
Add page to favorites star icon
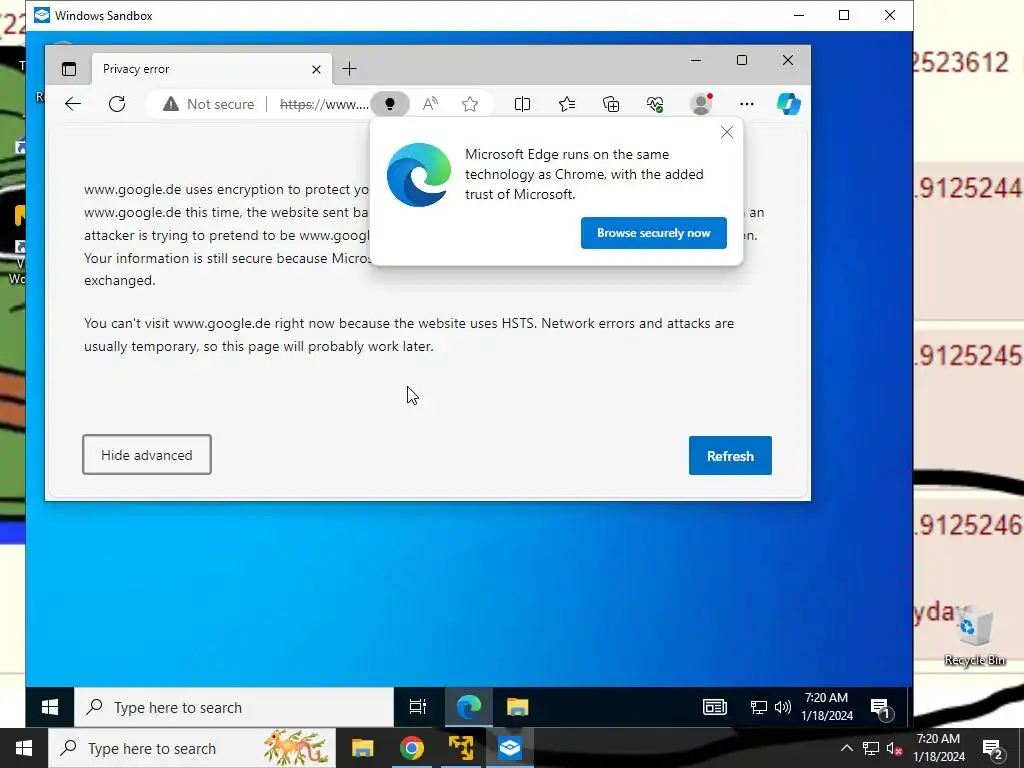click(470, 104)
